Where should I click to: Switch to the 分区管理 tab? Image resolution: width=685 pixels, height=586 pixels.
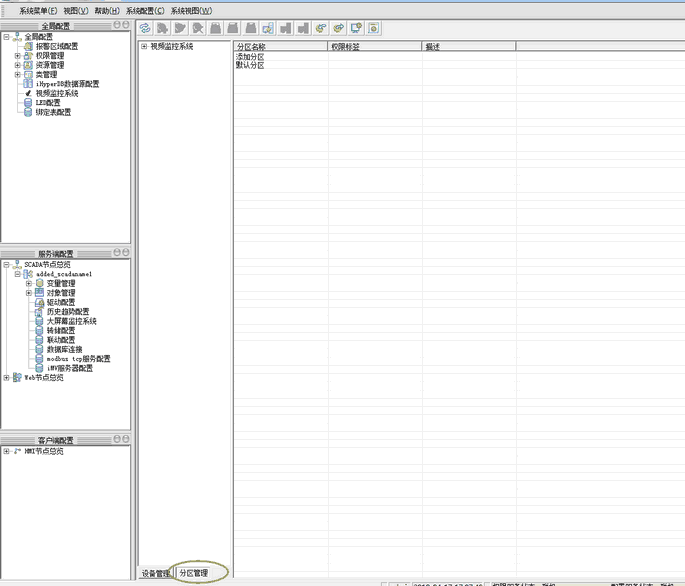pos(194,573)
